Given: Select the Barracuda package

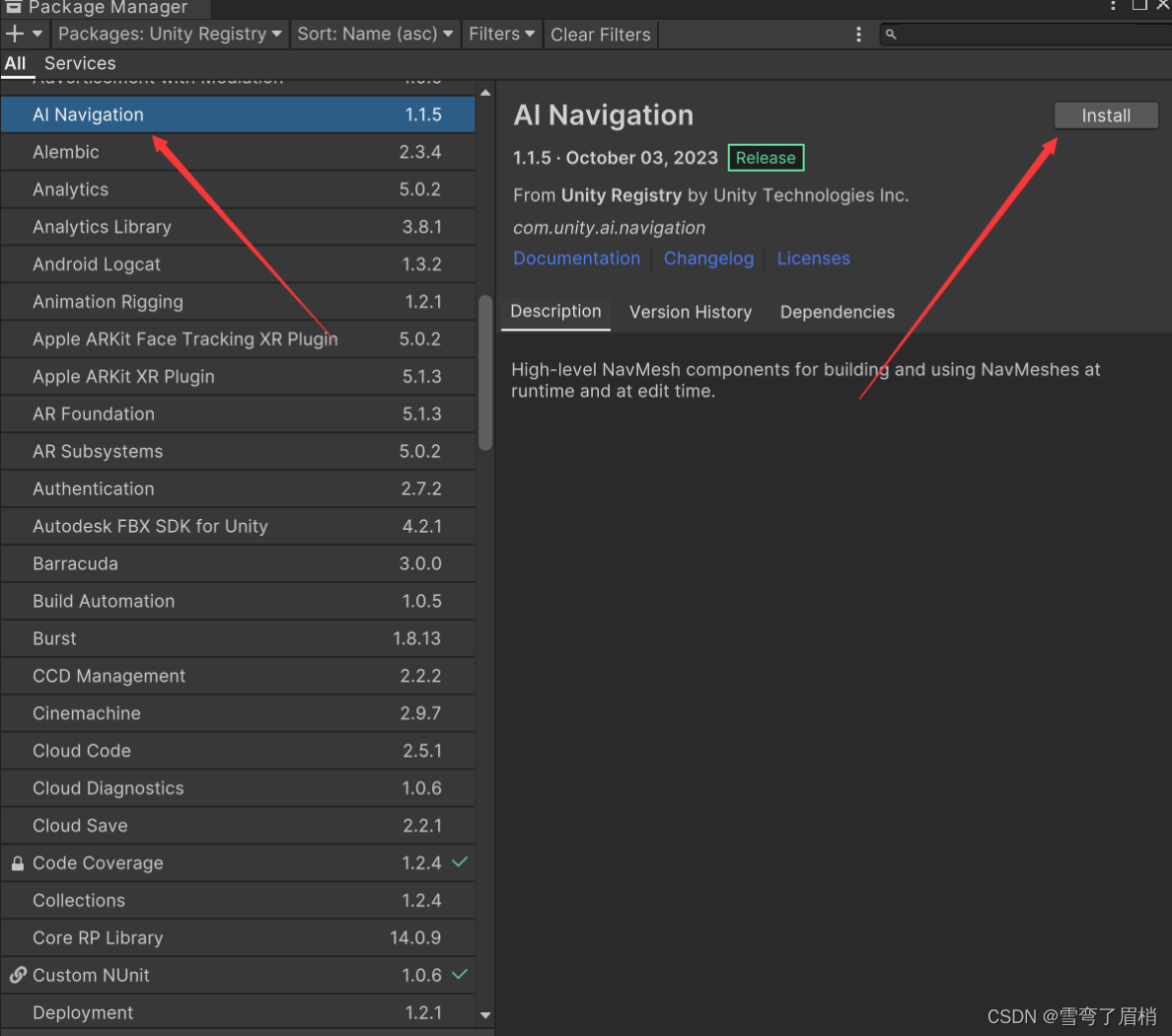Looking at the screenshot, I should (x=238, y=562).
